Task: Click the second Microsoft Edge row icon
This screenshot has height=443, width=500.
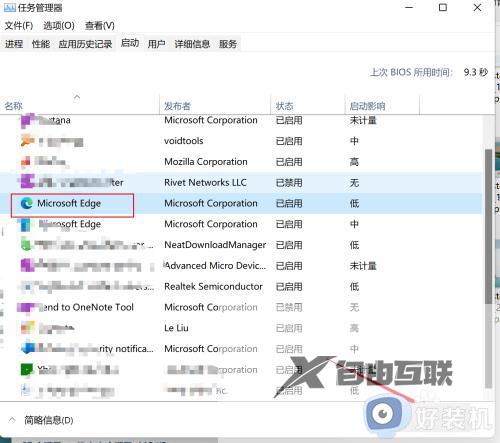Action: pyautogui.click(x=26, y=224)
